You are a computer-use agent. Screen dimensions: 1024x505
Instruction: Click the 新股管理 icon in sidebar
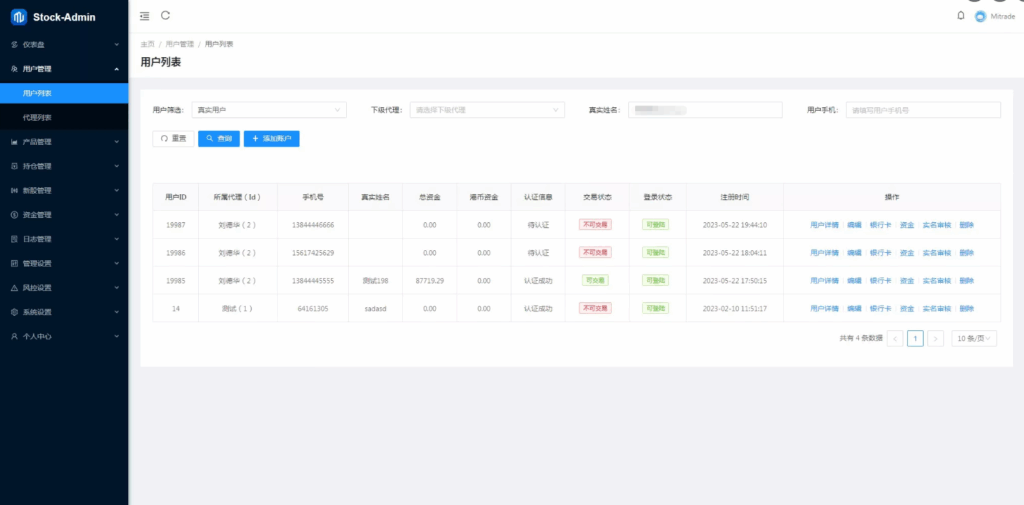tap(14, 191)
